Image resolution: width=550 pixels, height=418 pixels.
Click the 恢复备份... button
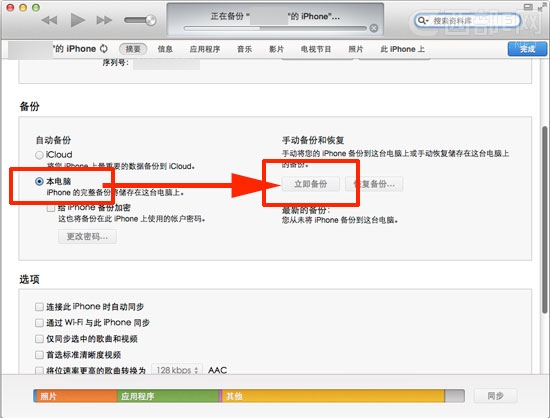tap(374, 184)
